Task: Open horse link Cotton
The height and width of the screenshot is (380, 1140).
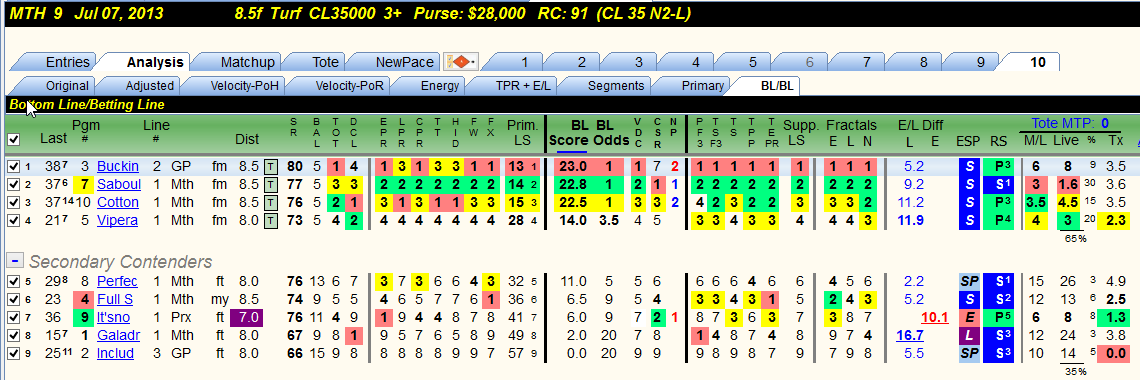Action: pos(118,202)
